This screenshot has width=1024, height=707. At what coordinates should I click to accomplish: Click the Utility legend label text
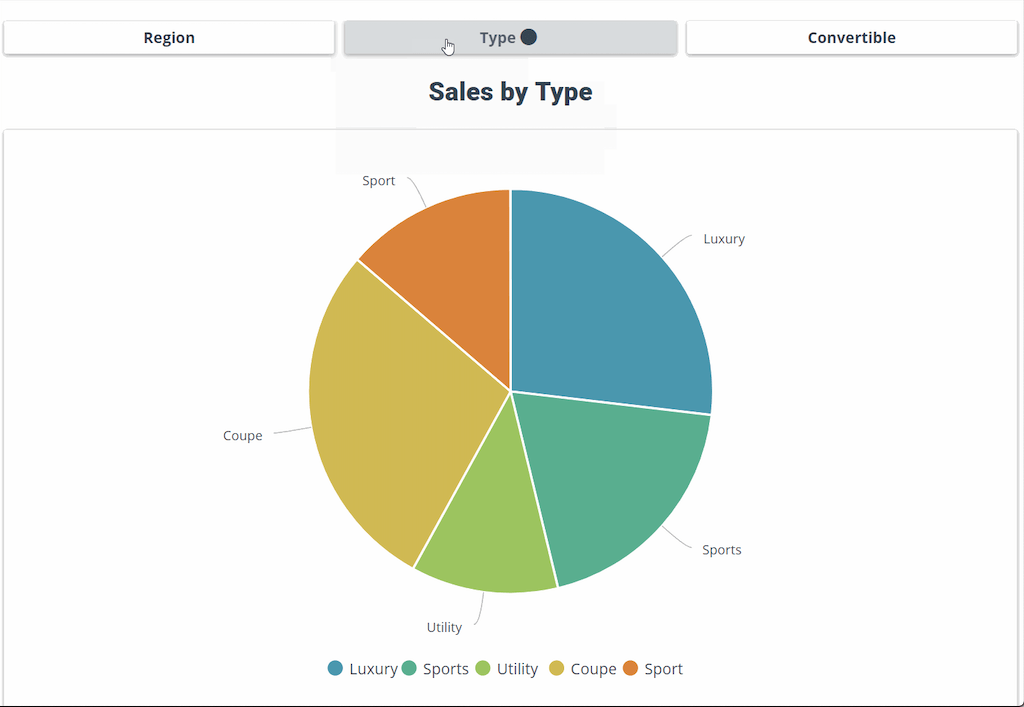(517, 669)
